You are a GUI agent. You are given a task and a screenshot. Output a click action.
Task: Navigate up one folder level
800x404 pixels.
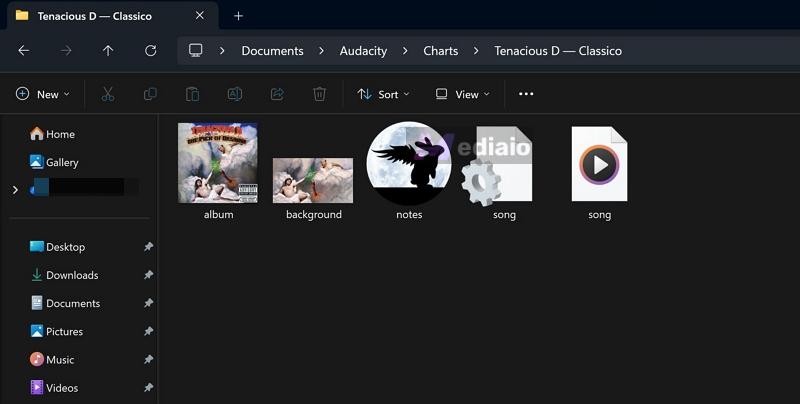click(108, 50)
